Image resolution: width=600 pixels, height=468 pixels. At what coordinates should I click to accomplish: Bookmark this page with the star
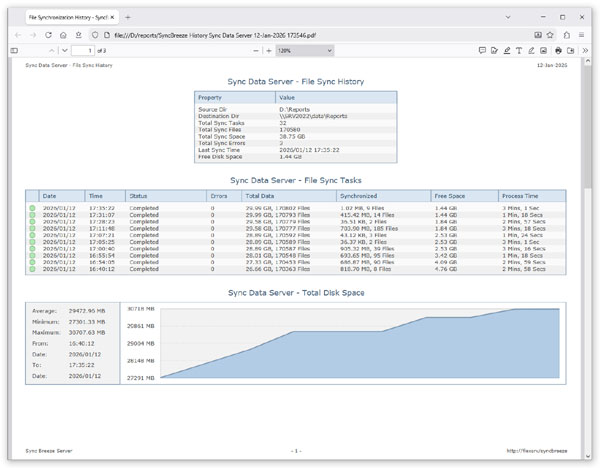point(550,35)
